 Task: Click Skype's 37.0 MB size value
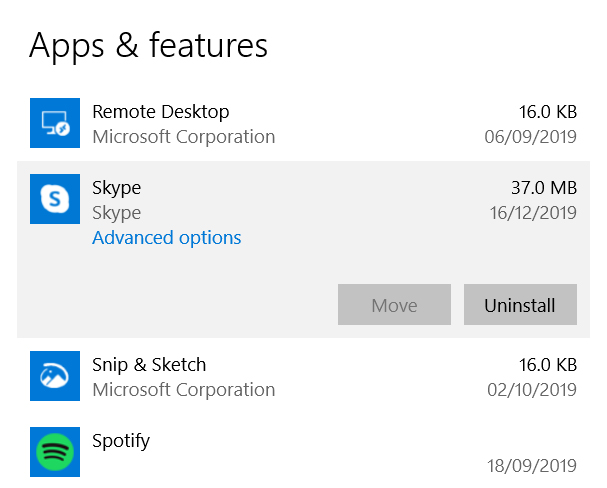click(543, 188)
